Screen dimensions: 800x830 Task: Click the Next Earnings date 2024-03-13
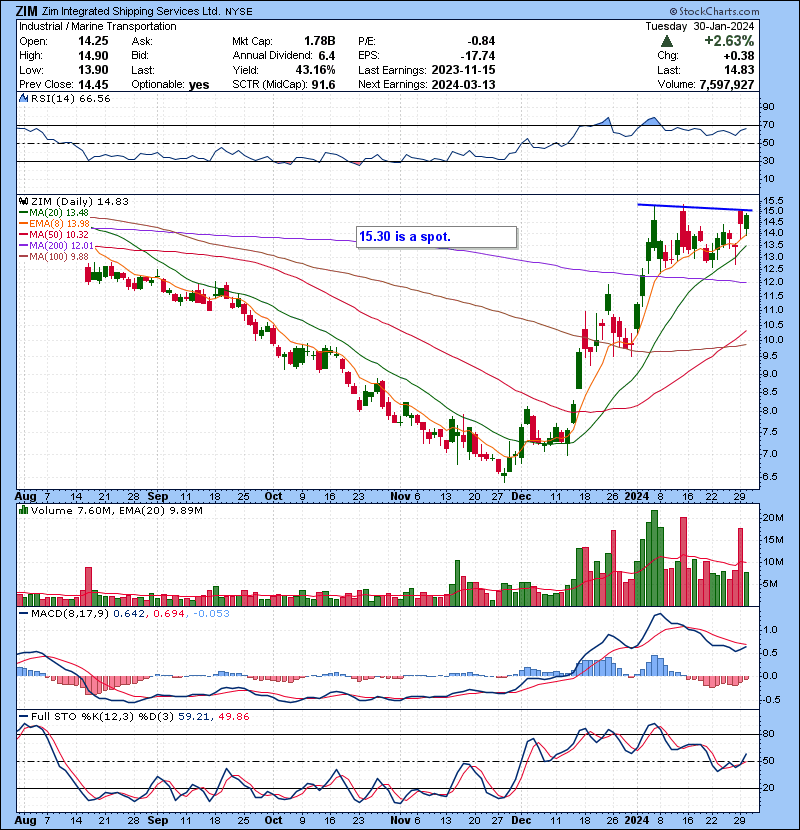[x=463, y=85]
